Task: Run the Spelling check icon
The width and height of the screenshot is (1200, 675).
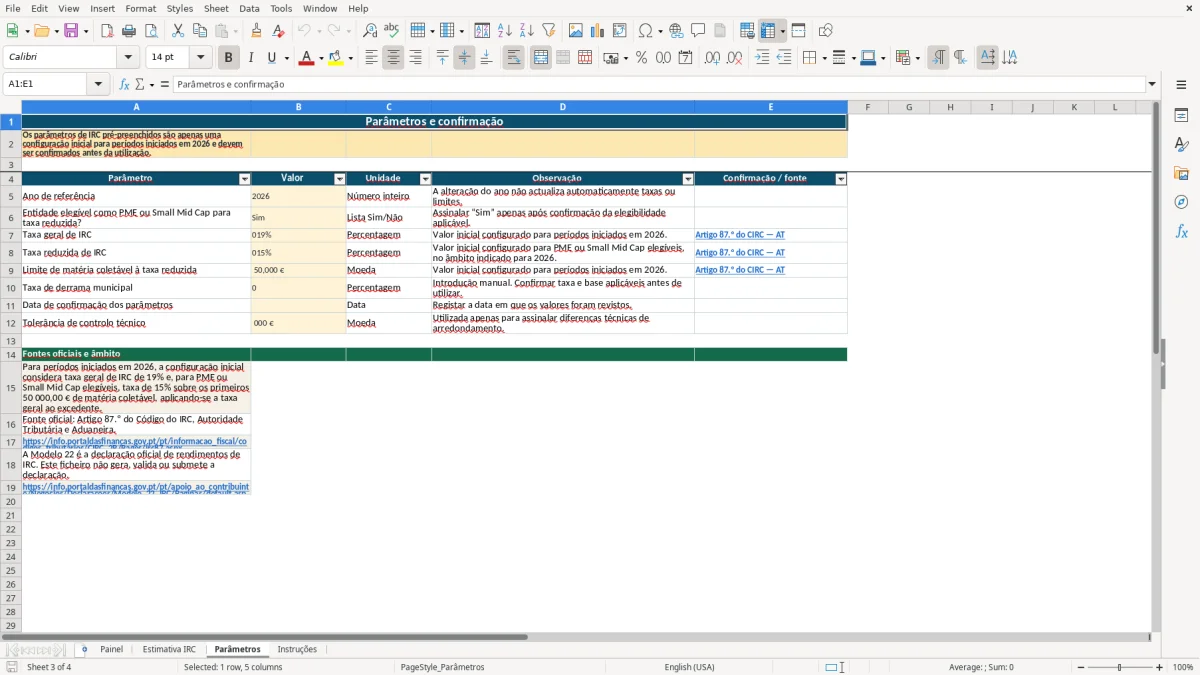Action: [392, 31]
